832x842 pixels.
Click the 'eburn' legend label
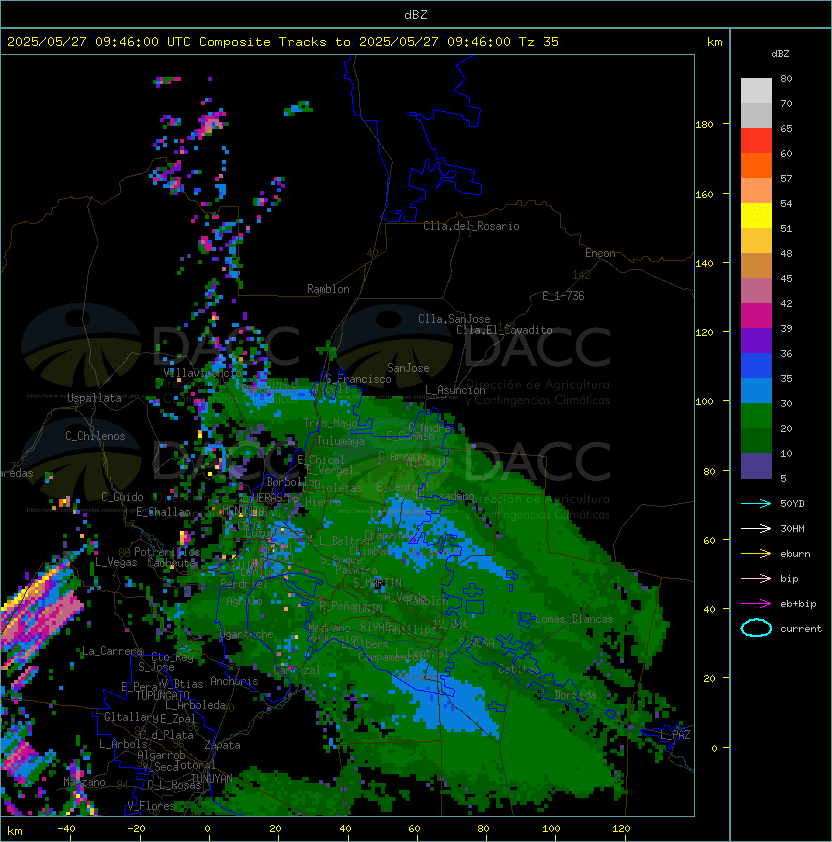795,554
